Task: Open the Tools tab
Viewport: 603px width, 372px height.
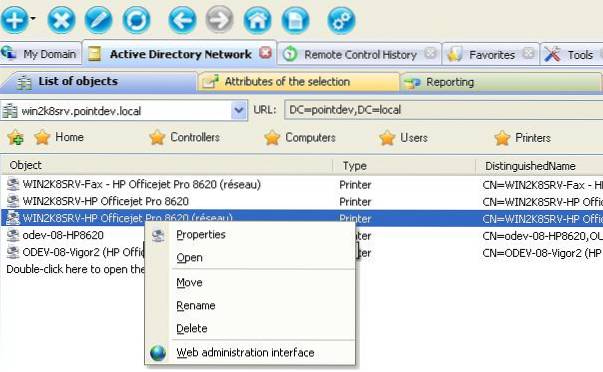Action: coord(571,55)
